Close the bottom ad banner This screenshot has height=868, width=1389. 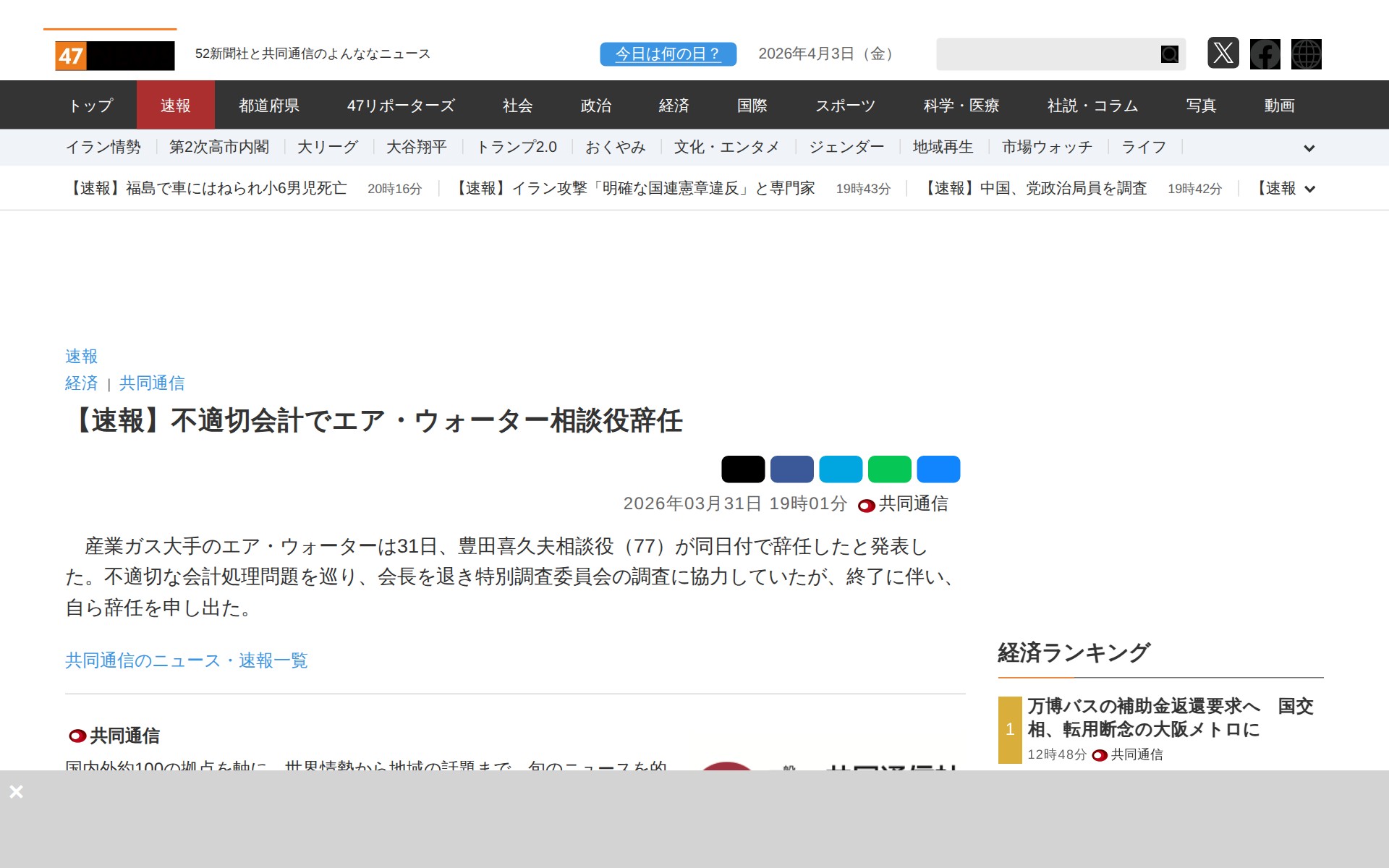coord(16,791)
